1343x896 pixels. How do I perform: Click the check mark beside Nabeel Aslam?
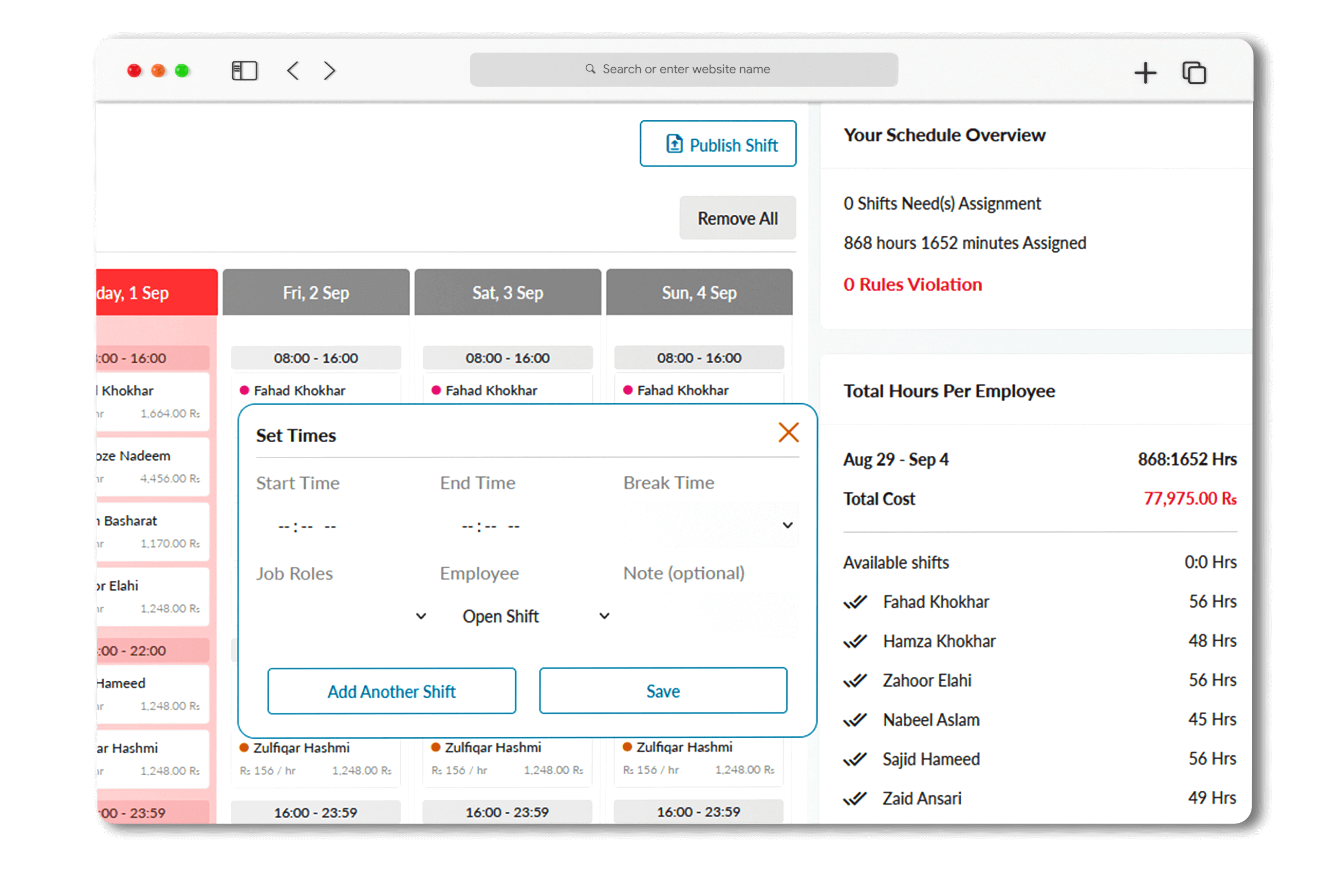click(855, 720)
